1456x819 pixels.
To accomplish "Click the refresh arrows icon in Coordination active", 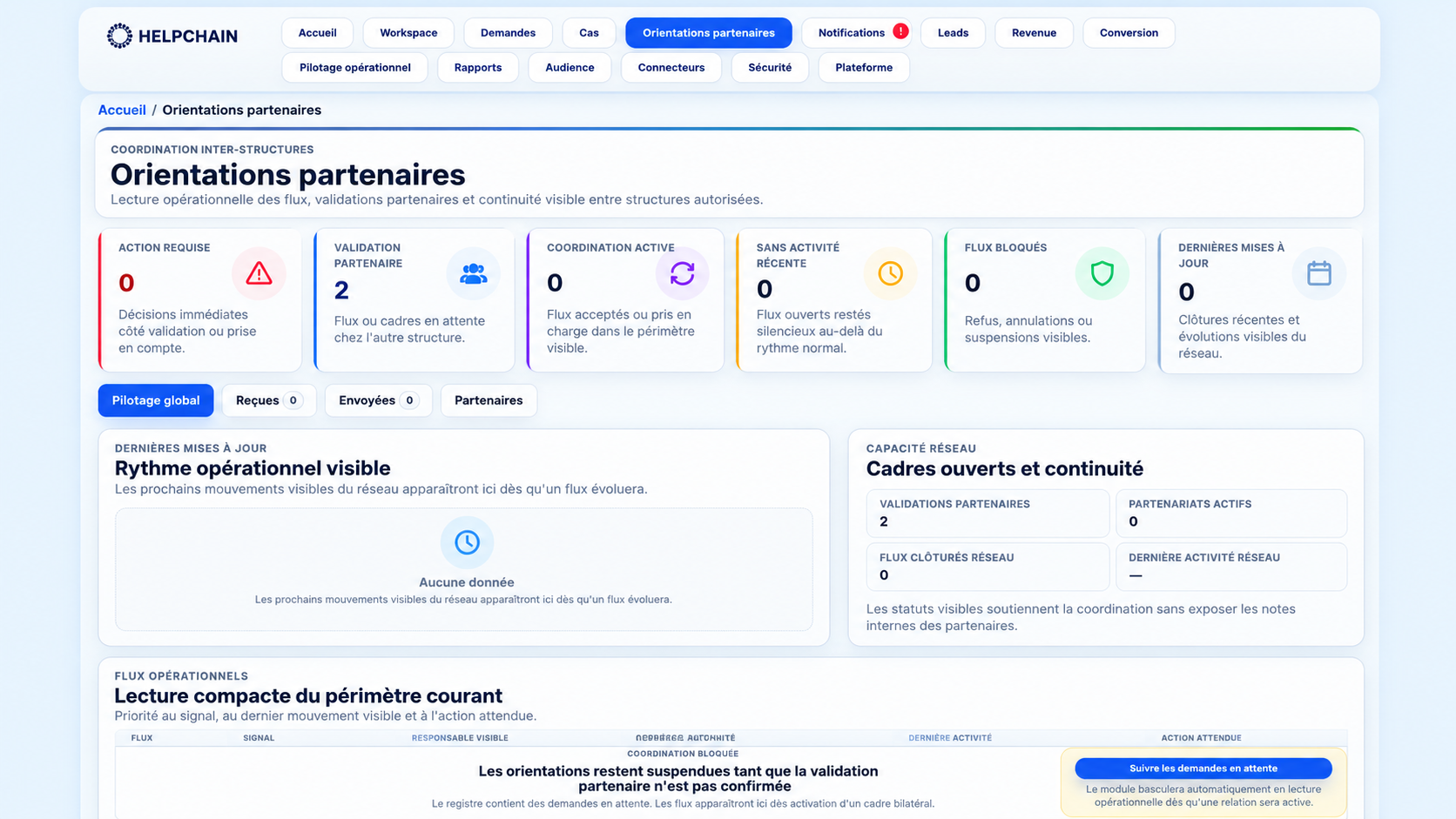I will pyautogui.click(x=682, y=273).
